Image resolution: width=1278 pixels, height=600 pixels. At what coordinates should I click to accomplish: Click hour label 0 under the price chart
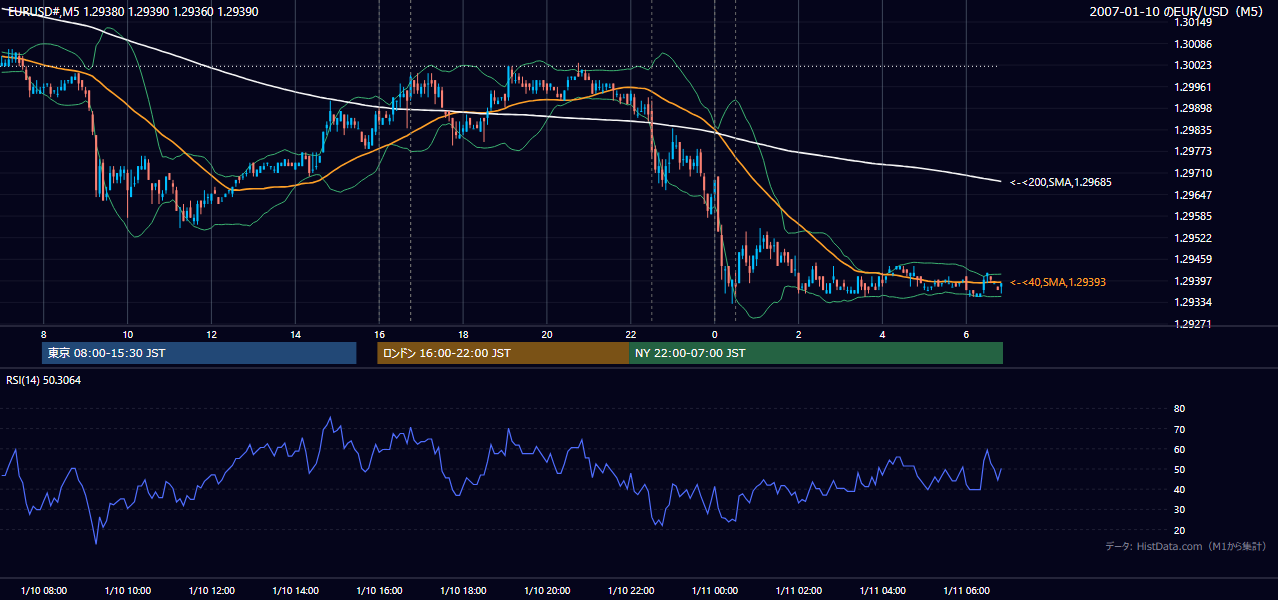pyautogui.click(x=714, y=334)
